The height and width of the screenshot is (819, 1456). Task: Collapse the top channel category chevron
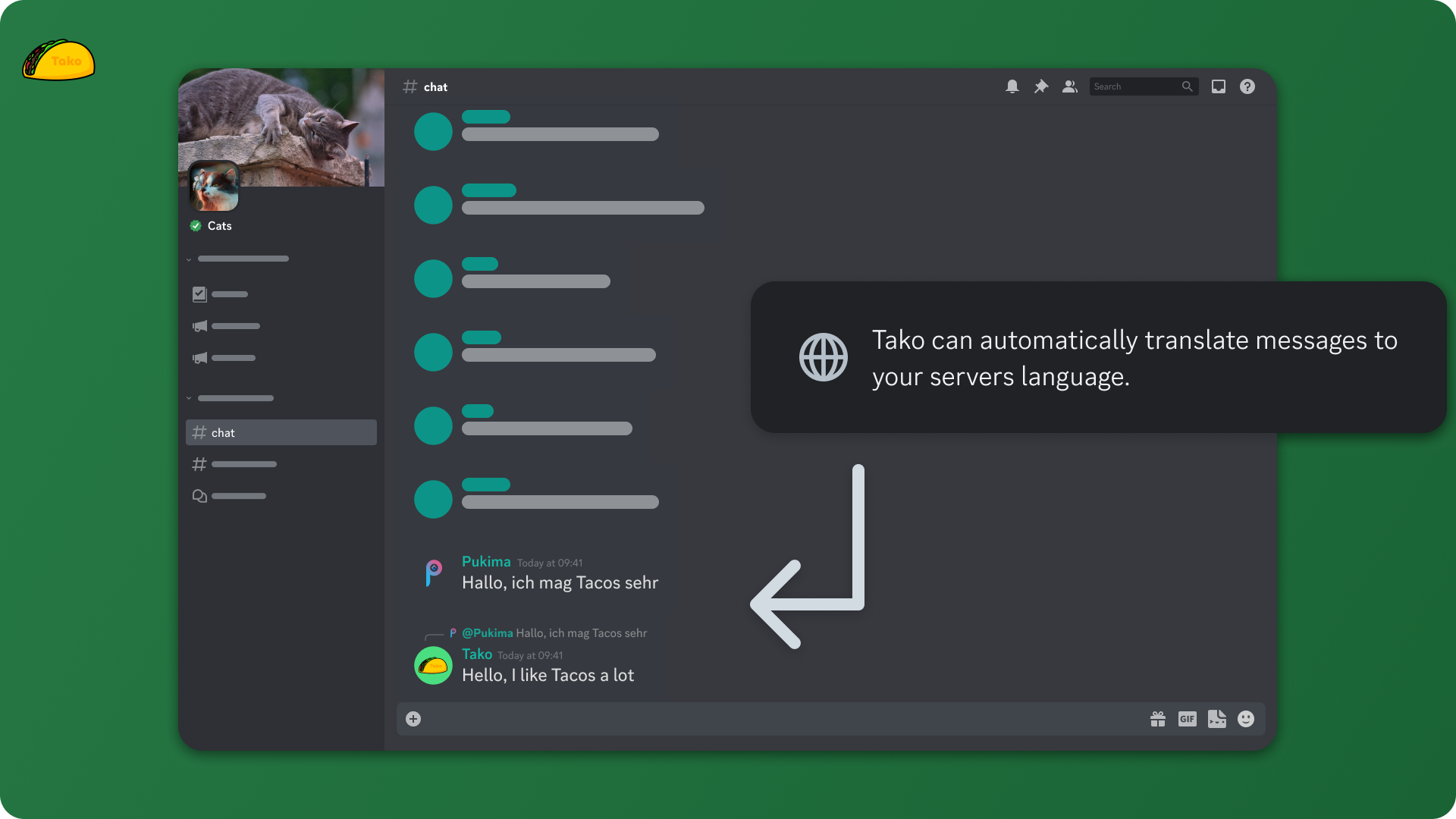pyautogui.click(x=189, y=259)
